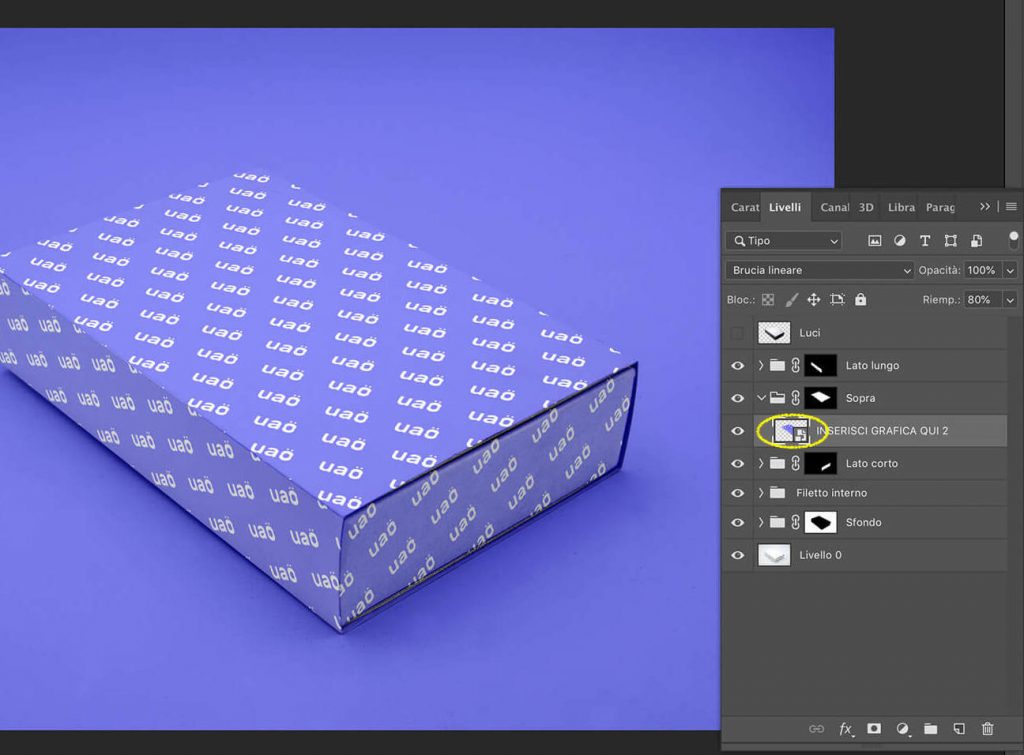Hide the Lato lungo group
This screenshot has height=755, width=1024.
pyautogui.click(x=738, y=366)
